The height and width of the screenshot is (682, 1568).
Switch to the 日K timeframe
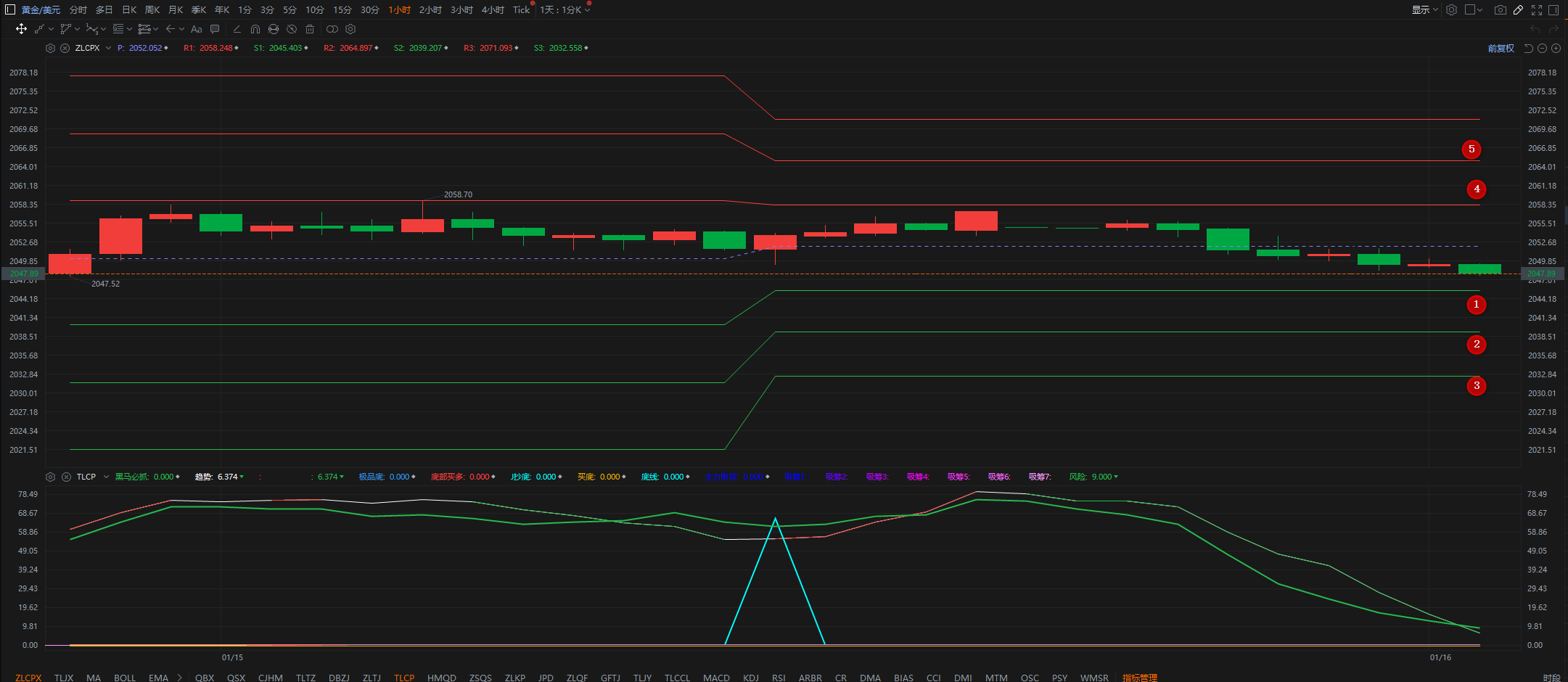(x=129, y=10)
